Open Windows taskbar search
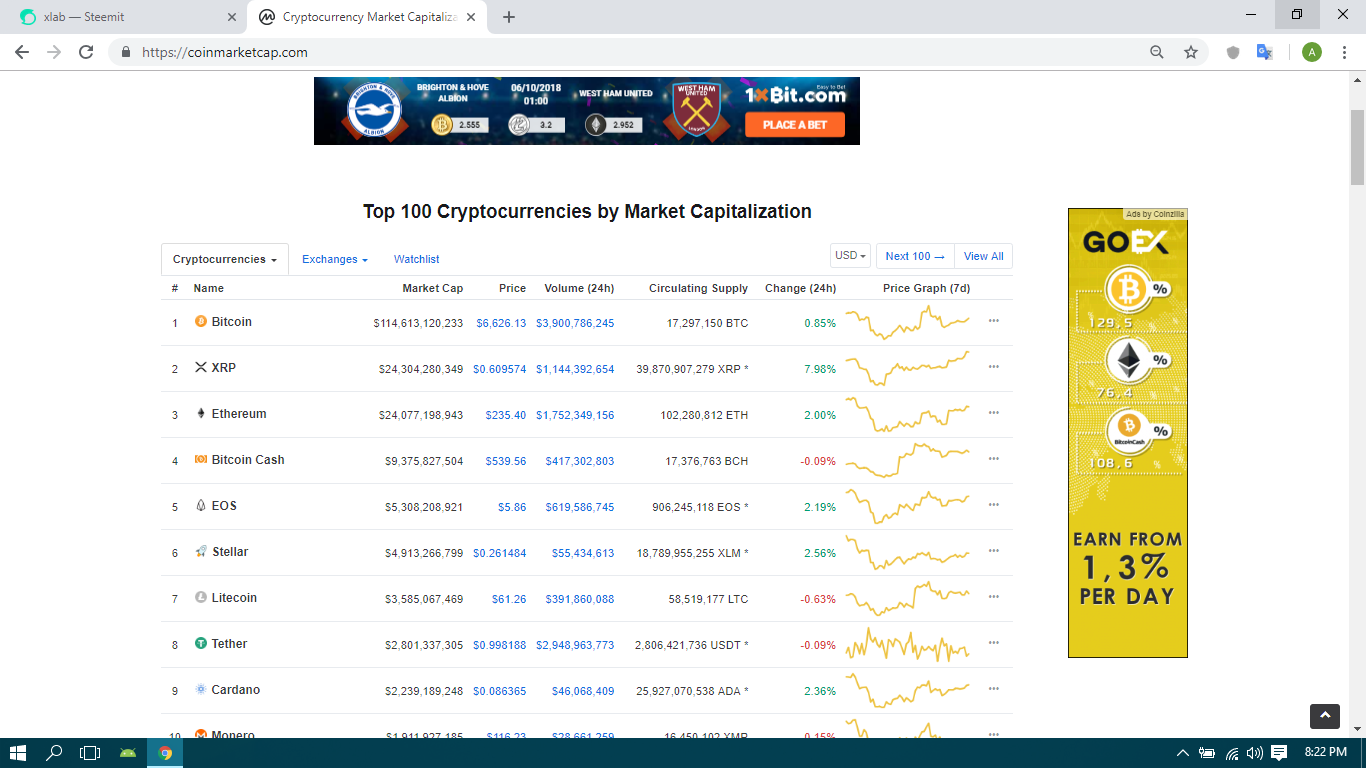 point(54,753)
